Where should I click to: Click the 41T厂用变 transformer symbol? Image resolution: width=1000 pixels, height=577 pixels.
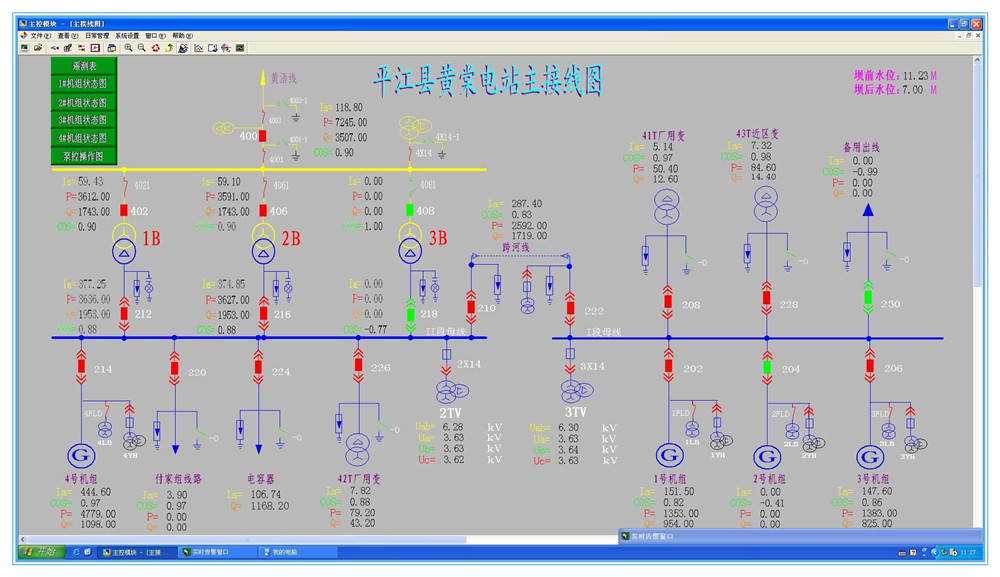click(668, 209)
